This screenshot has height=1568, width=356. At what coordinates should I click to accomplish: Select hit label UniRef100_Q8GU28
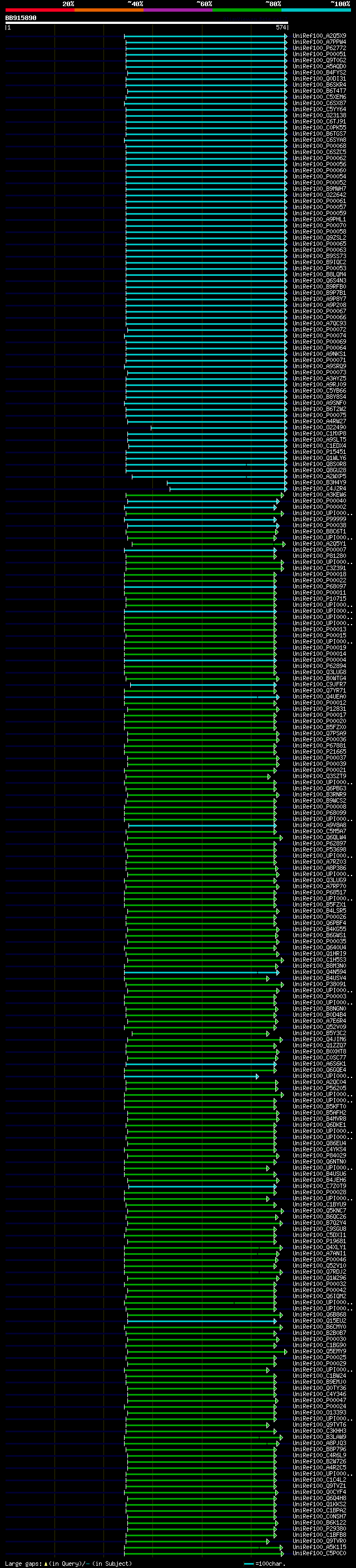319,470
